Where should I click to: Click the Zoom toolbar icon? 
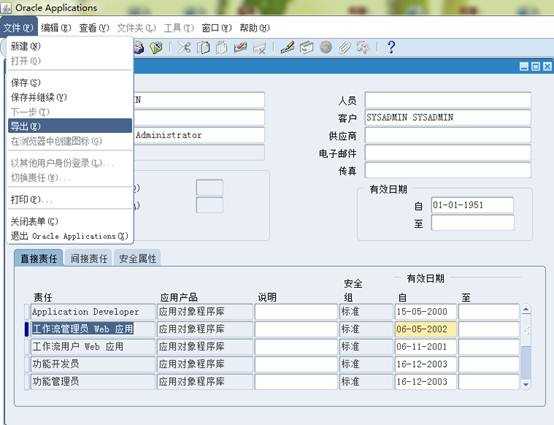point(306,47)
